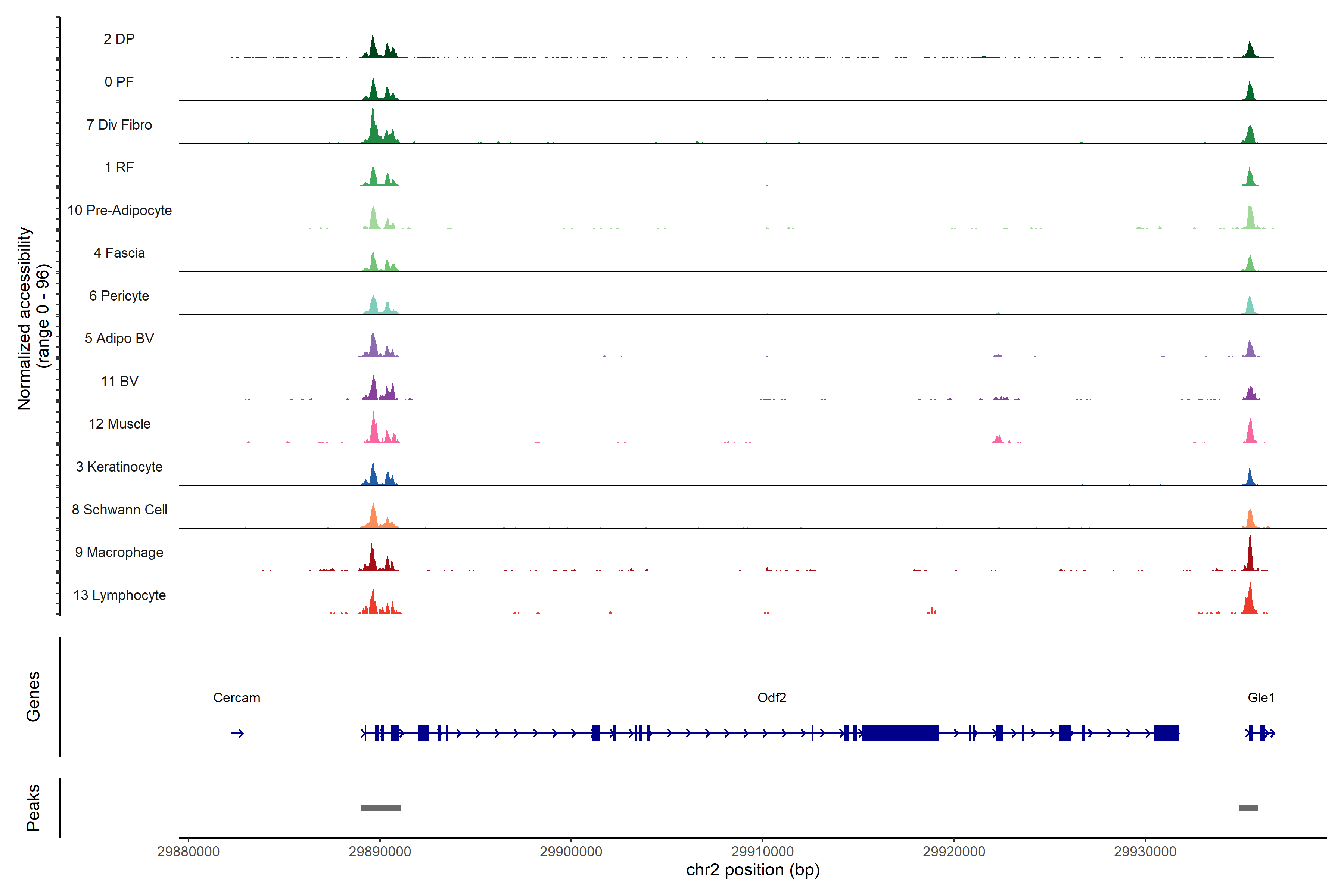
Task: Click the last Odf2 exon block
Action: 1166,733
